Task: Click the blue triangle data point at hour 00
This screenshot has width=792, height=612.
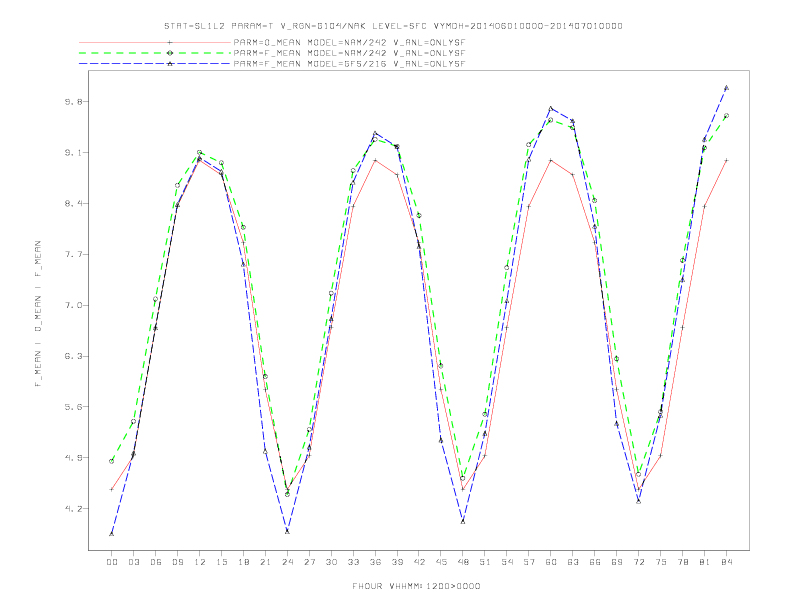Action: coord(112,534)
